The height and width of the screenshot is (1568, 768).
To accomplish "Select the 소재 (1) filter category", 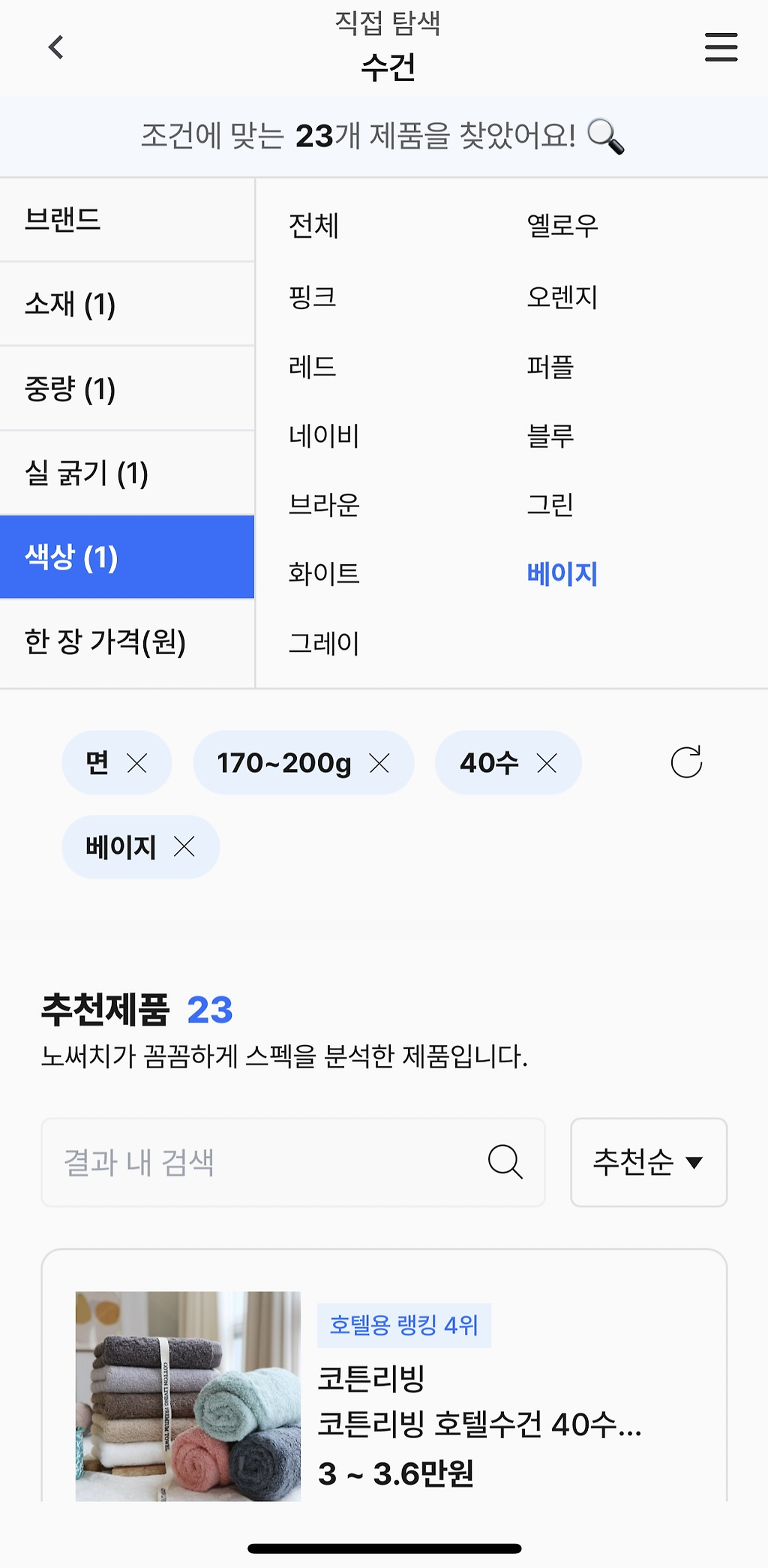I will [127, 305].
